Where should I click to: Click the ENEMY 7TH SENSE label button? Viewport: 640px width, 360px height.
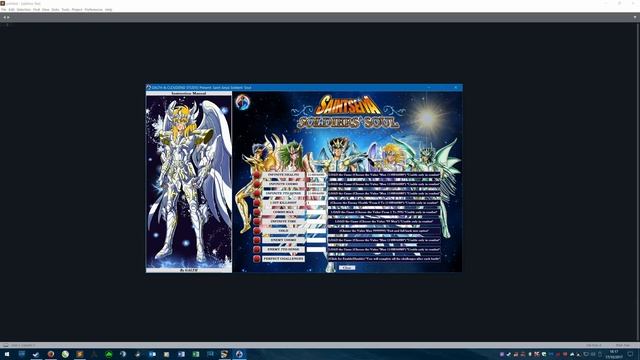click(x=283, y=249)
